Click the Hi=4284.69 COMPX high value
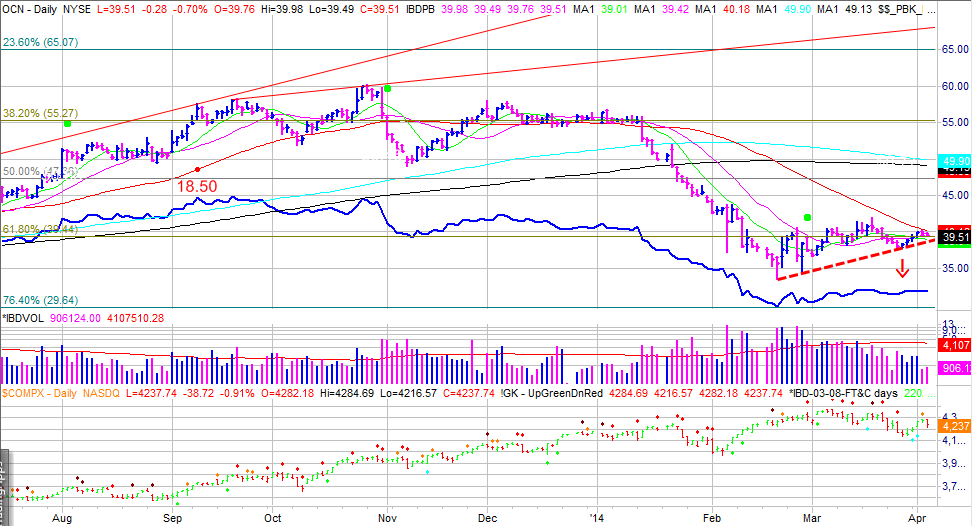 point(346,393)
